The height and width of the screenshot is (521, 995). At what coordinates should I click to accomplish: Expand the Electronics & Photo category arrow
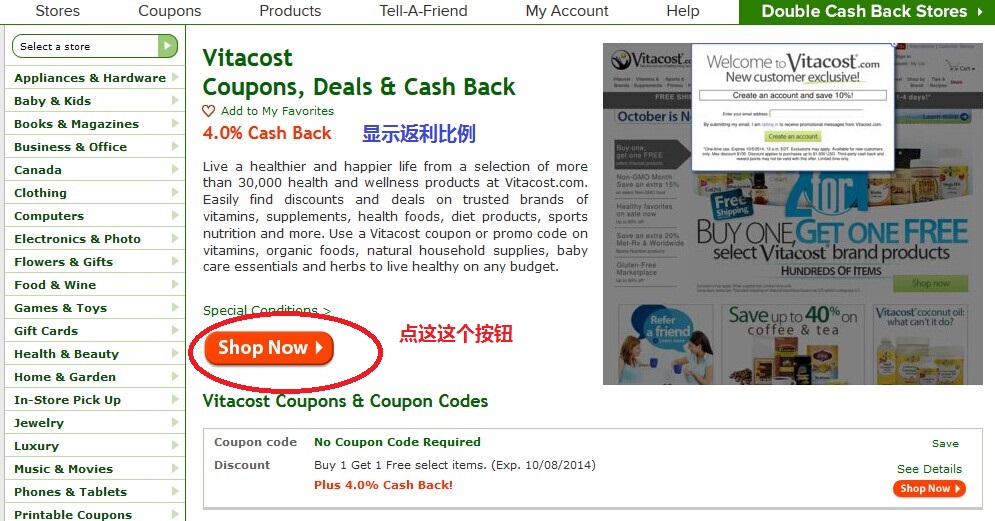click(x=175, y=239)
